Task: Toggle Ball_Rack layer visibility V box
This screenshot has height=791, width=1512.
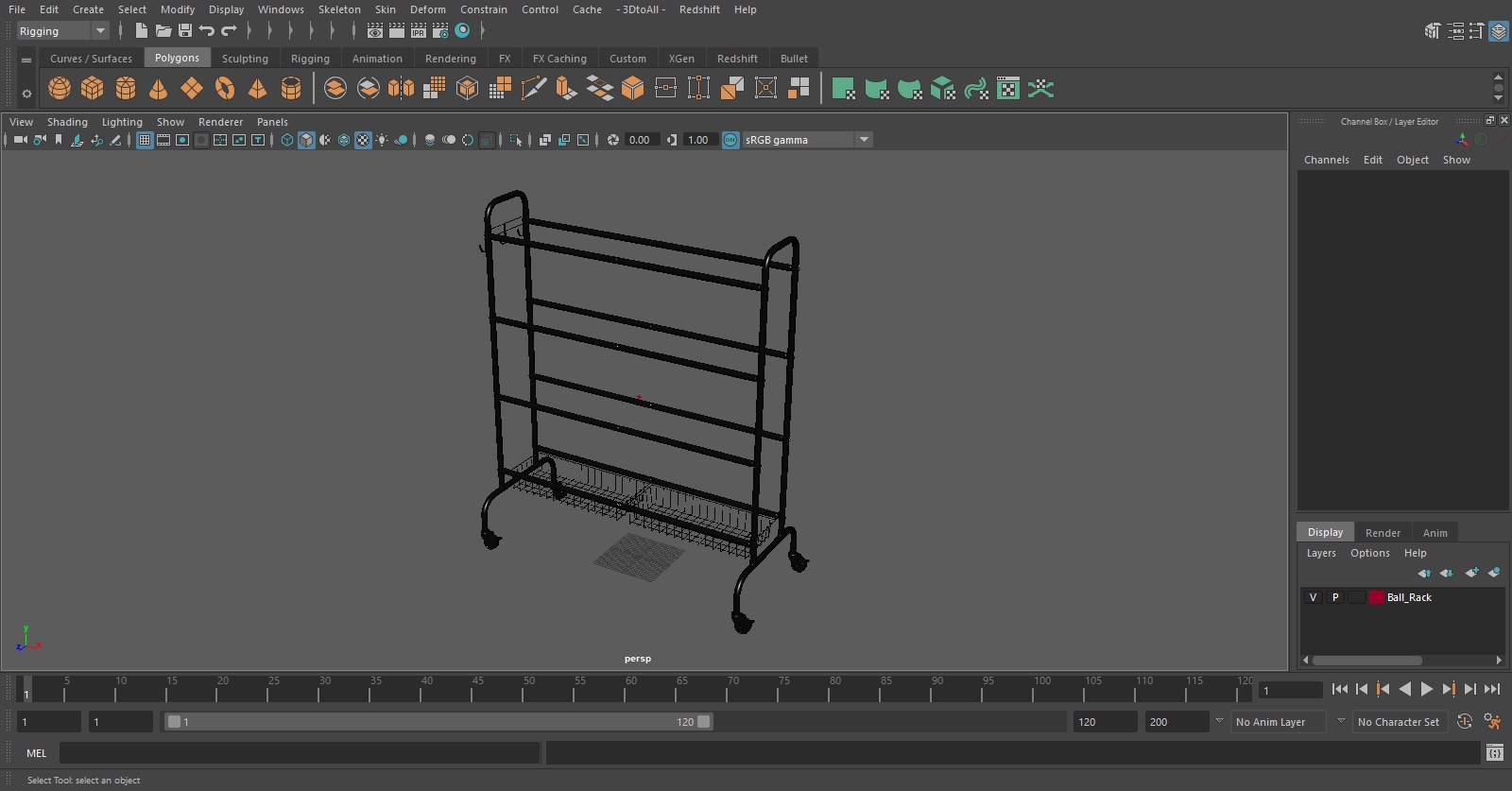Action: 1313,597
